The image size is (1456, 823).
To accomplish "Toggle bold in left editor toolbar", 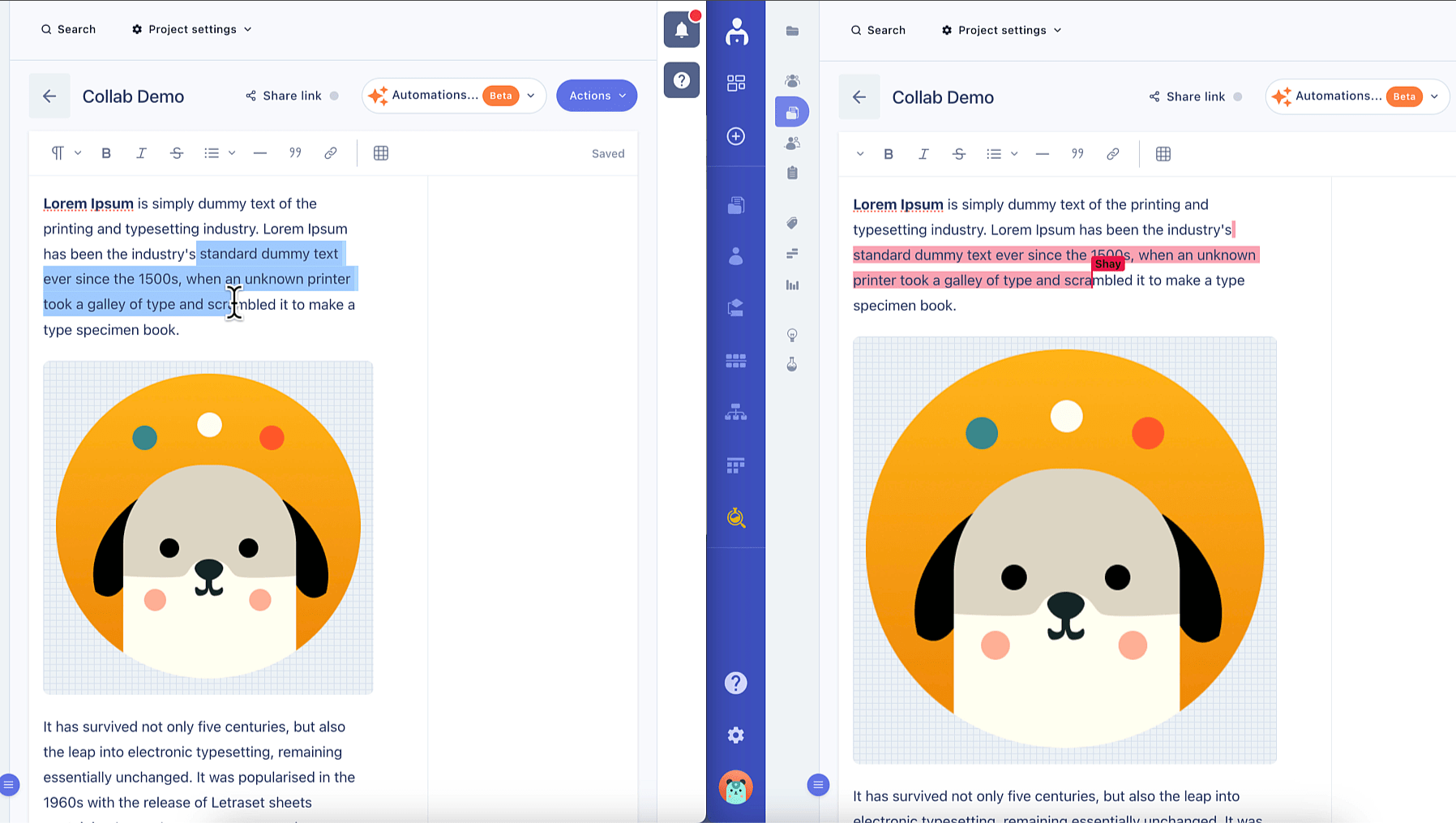I will pyautogui.click(x=106, y=153).
